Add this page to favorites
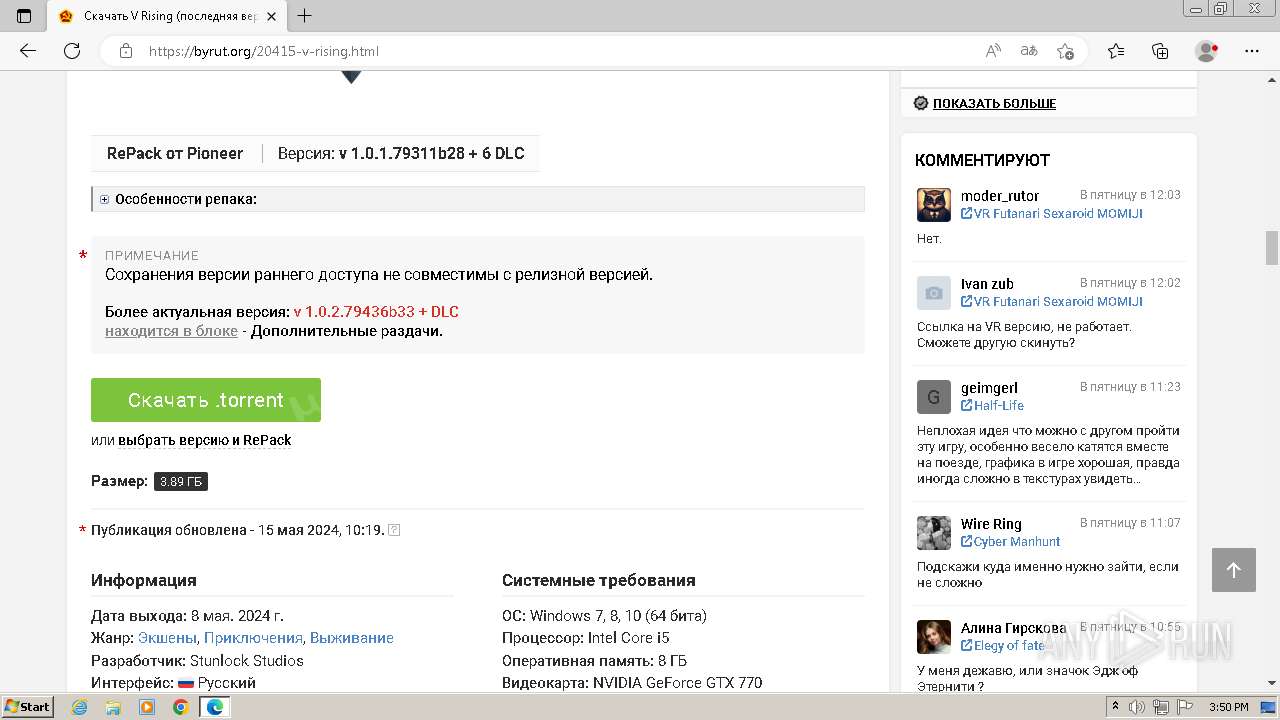The height and width of the screenshot is (720, 1280). click(1065, 51)
